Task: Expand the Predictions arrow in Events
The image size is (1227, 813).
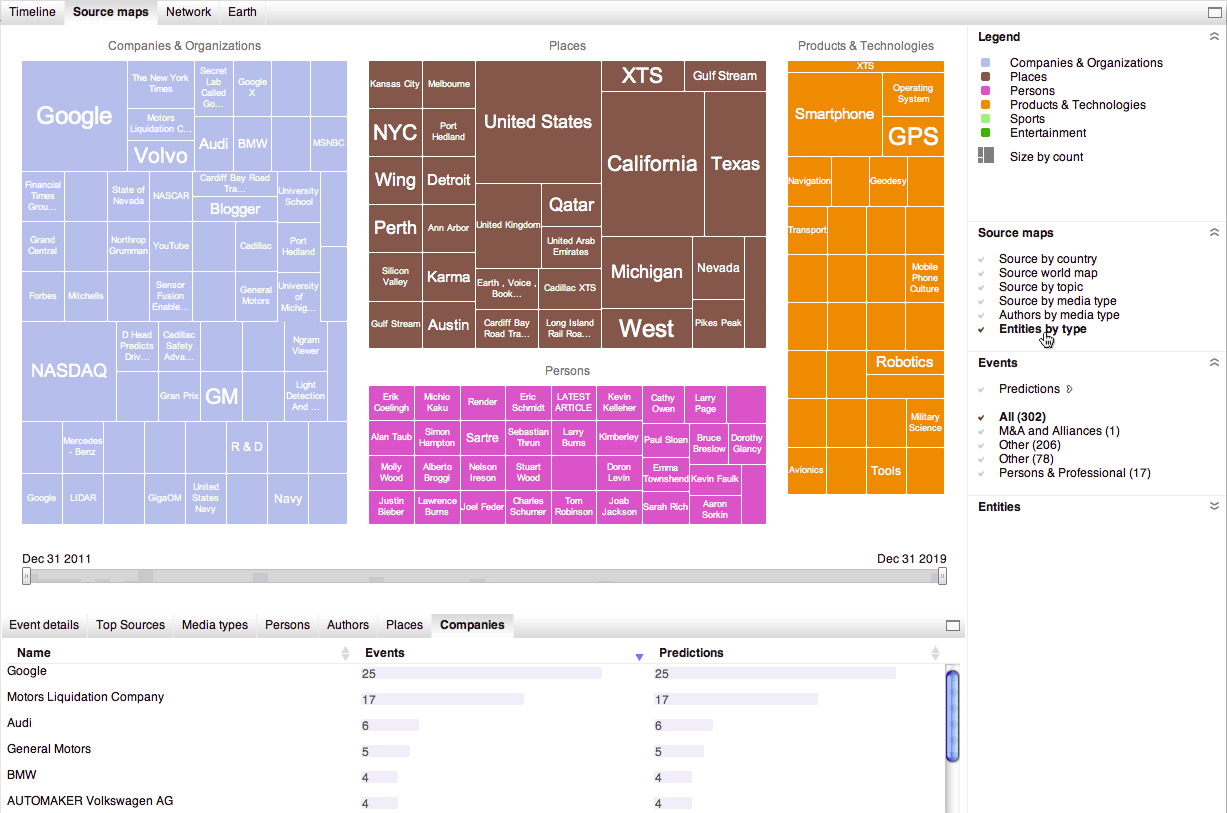Action: pos(1069,389)
